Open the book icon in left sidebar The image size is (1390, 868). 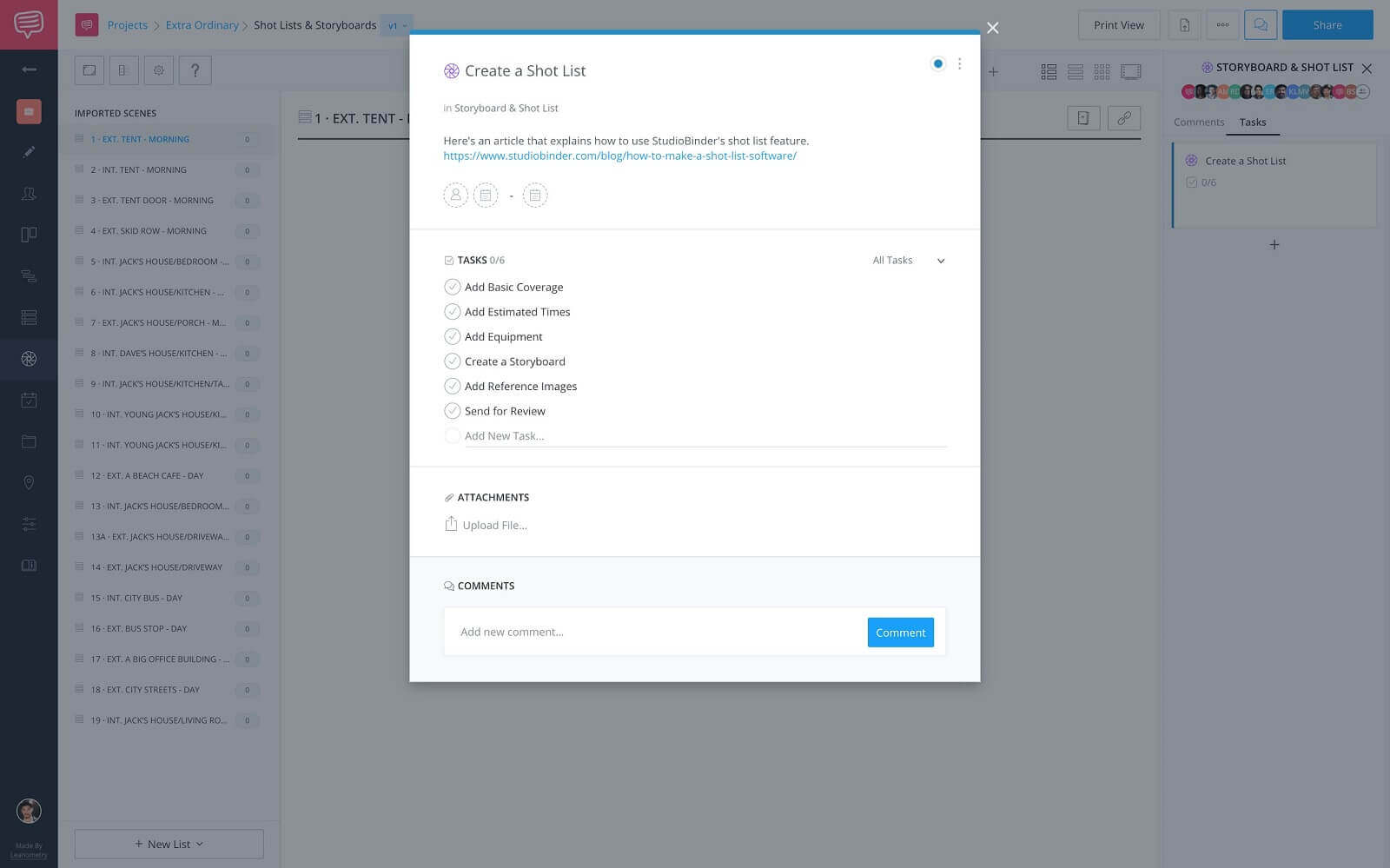(x=29, y=566)
